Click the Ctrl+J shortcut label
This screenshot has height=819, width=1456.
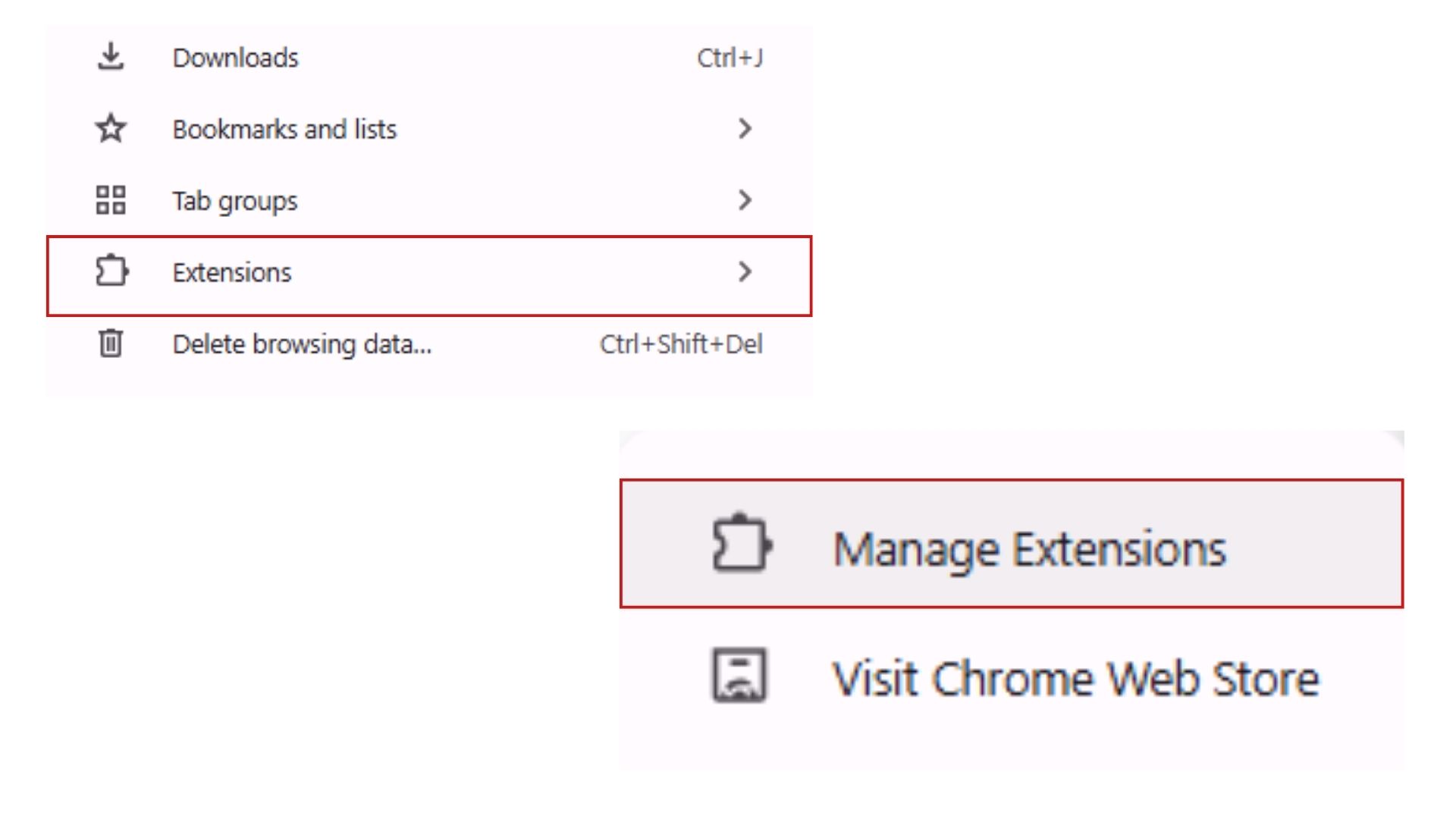730,55
